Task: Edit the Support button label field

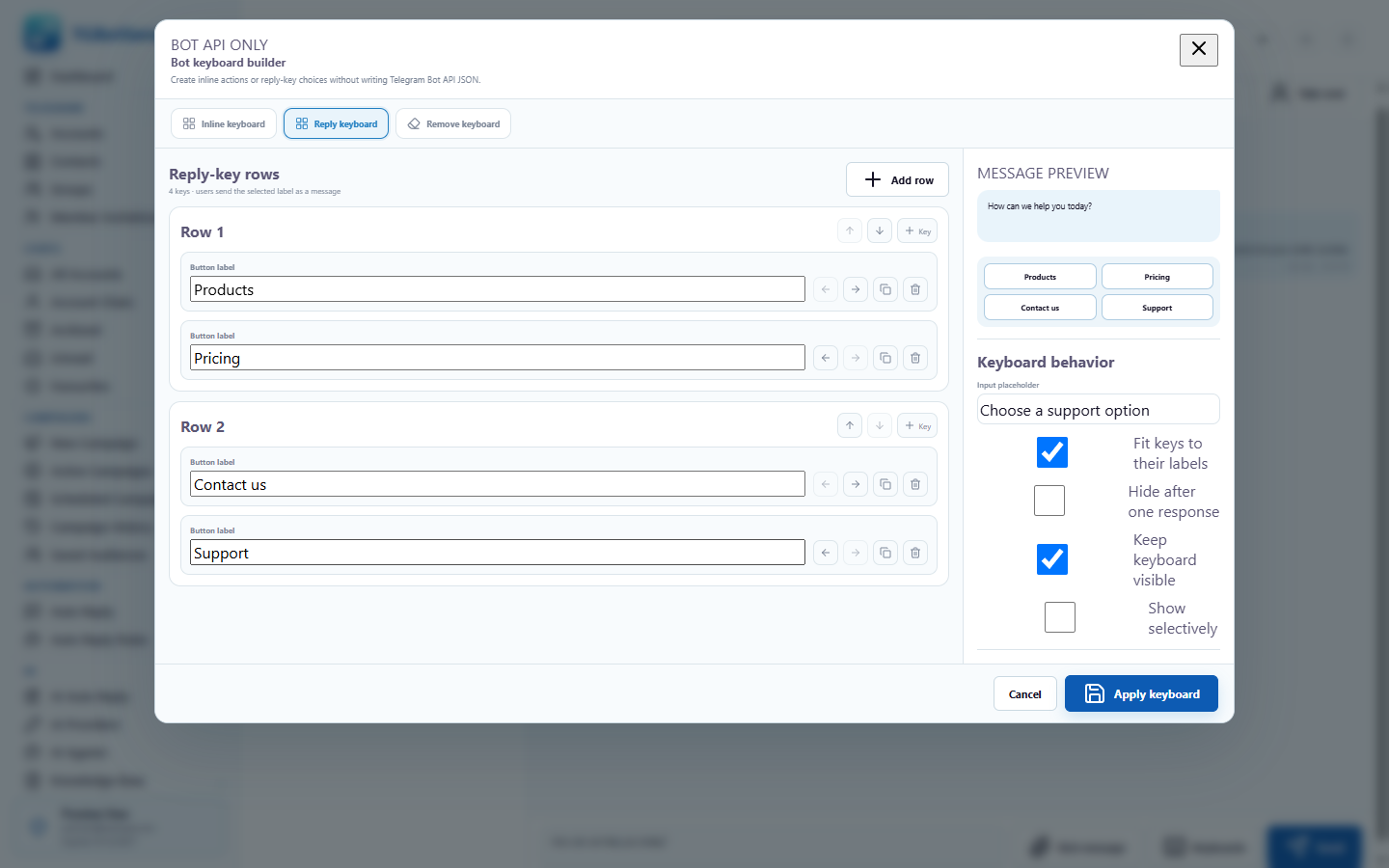Action: click(x=498, y=553)
